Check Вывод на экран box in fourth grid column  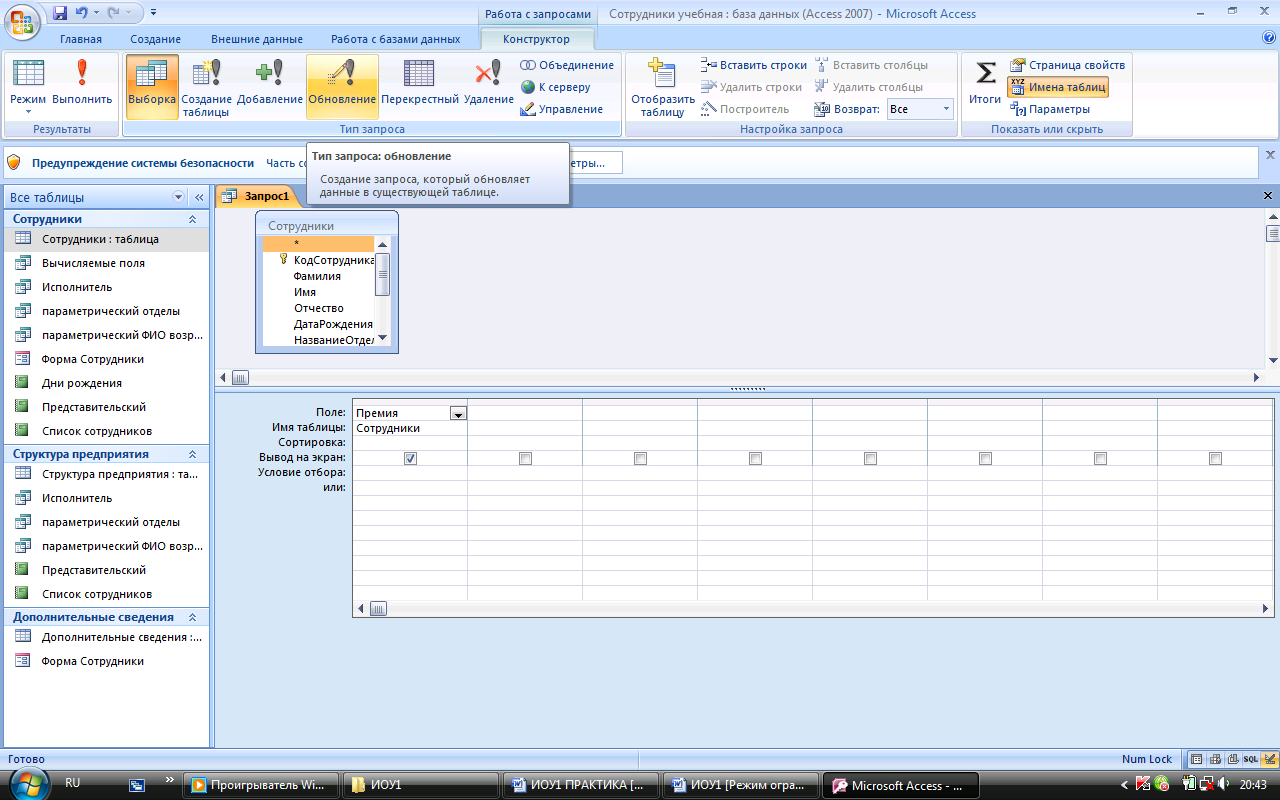click(755, 458)
